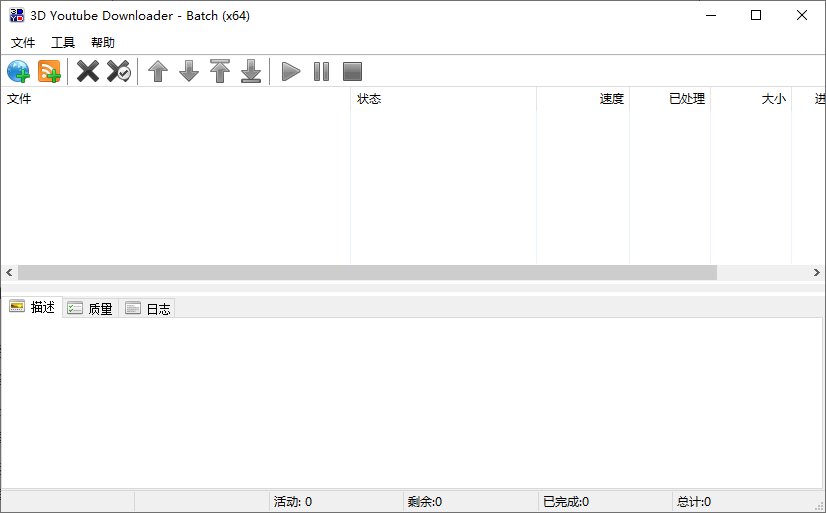Click inside the description text area
The image size is (826, 513).
[x=412, y=403]
